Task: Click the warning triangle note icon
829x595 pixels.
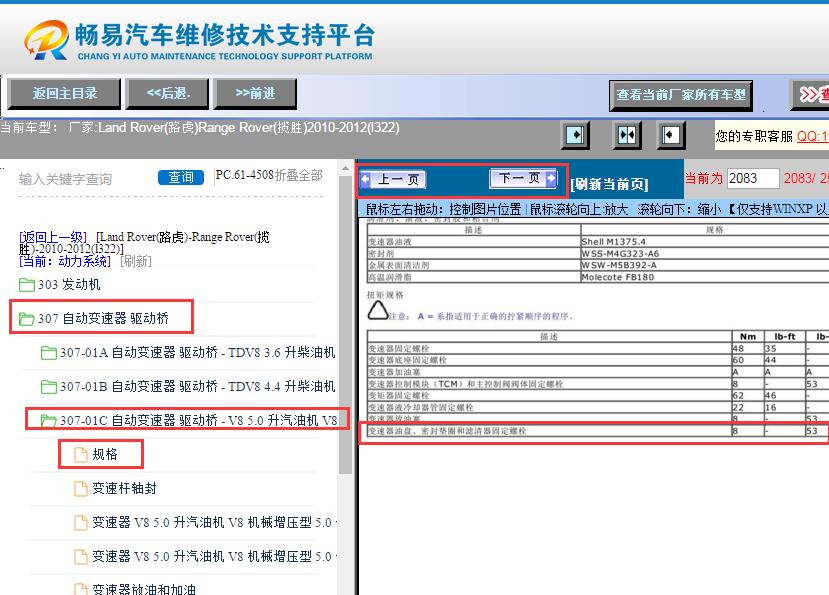Action: tap(377, 311)
